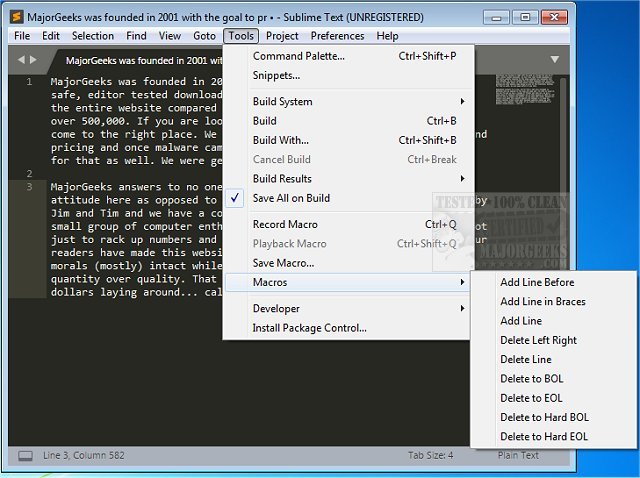Choose Install Package Control...
The height and width of the screenshot is (478, 640).
[347, 328]
